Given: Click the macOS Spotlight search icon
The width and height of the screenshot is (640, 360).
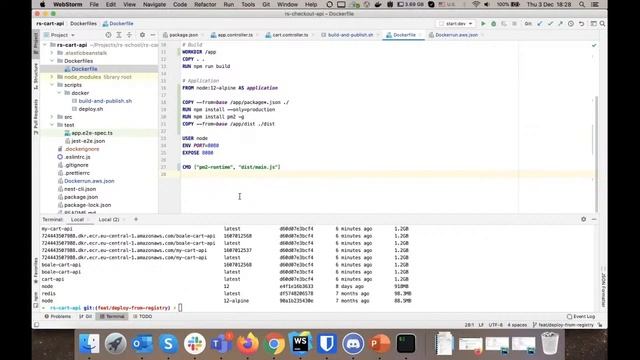Looking at the screenshot, I should (582, 4).
